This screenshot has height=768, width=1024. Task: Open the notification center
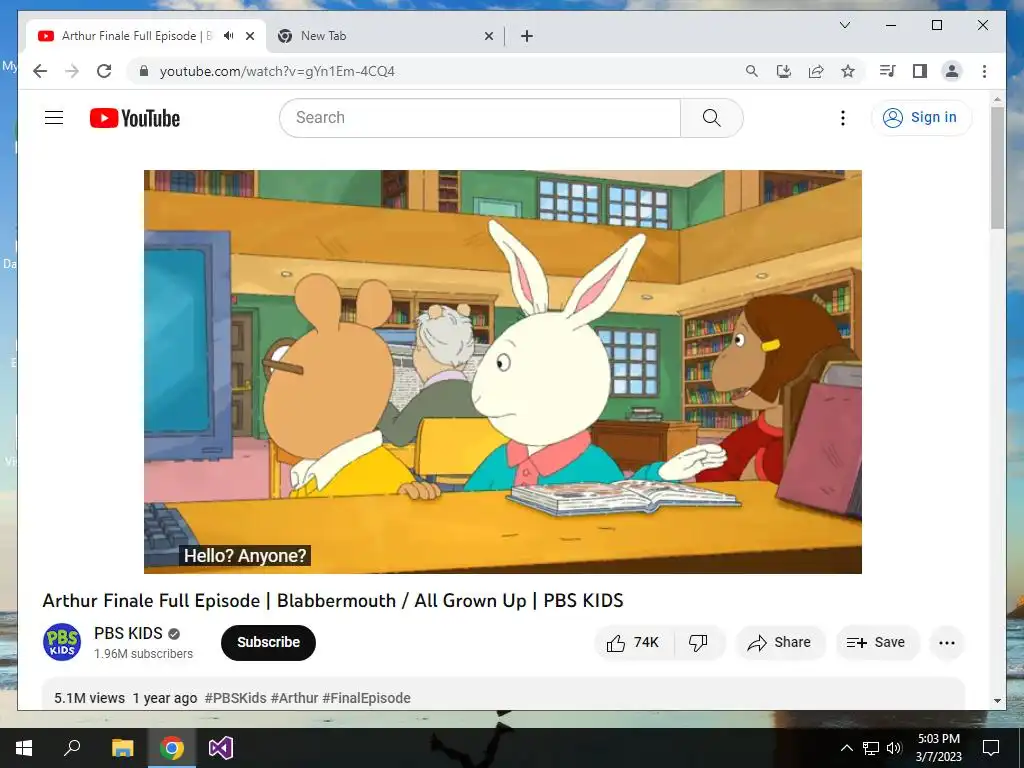coord(991,748)
